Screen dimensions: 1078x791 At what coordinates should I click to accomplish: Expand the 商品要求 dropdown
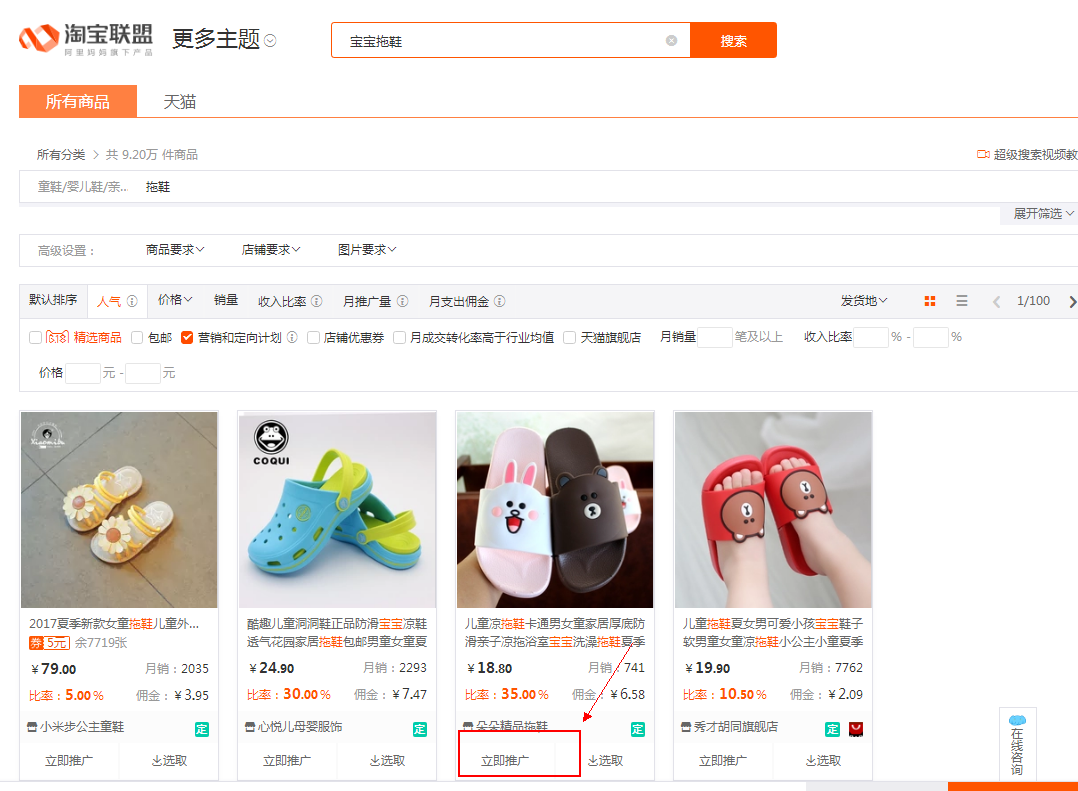tap(175, 249)
